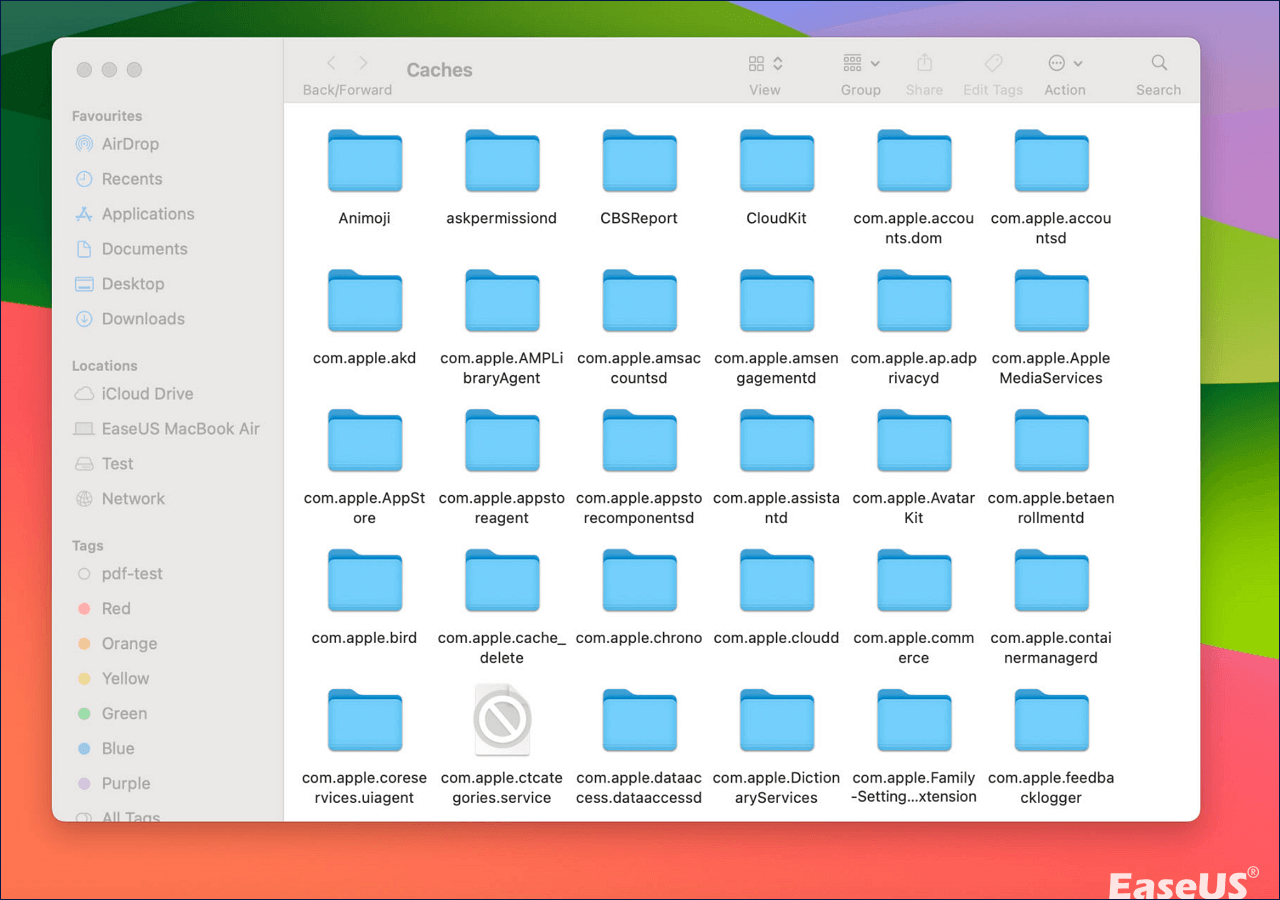Filter by the Green tag
The image size is (1280, 900).
124,714
